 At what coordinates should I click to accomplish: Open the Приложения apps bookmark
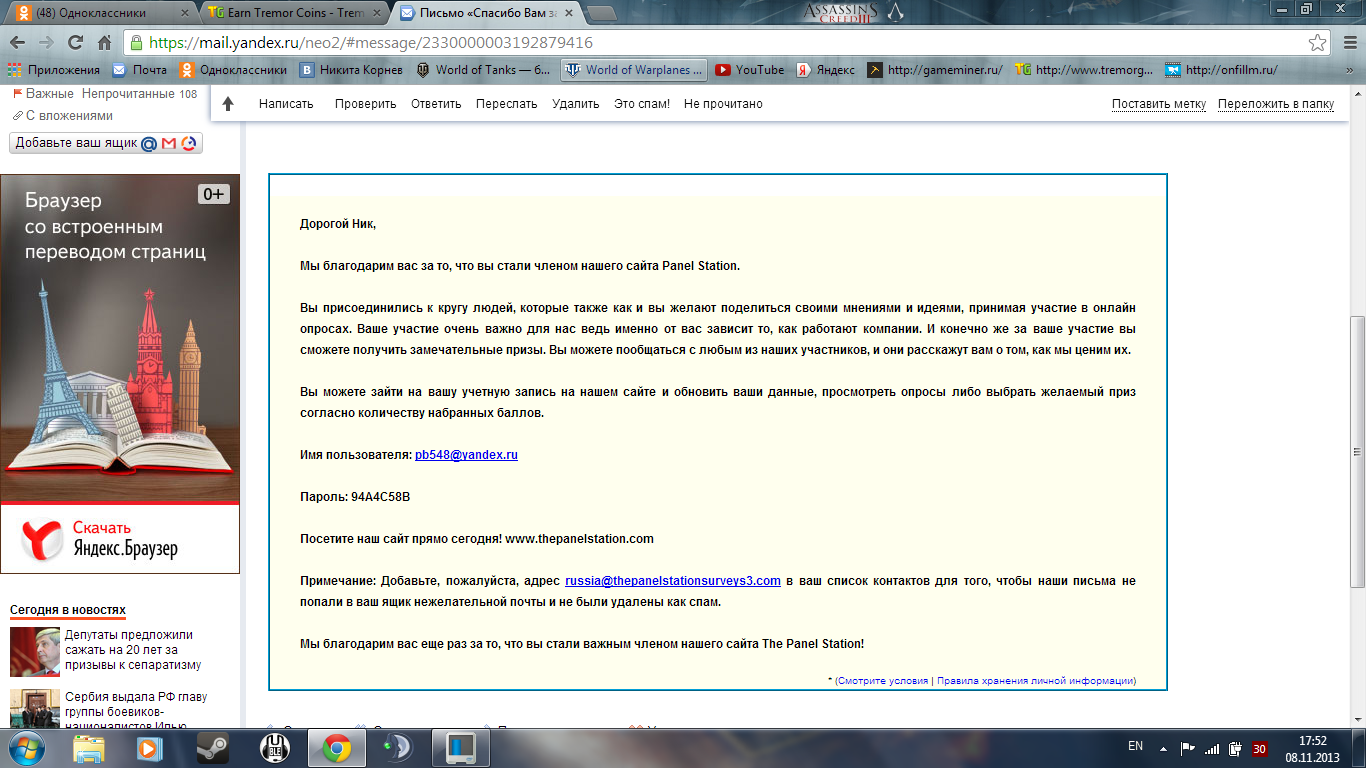[x=54, y=70]
